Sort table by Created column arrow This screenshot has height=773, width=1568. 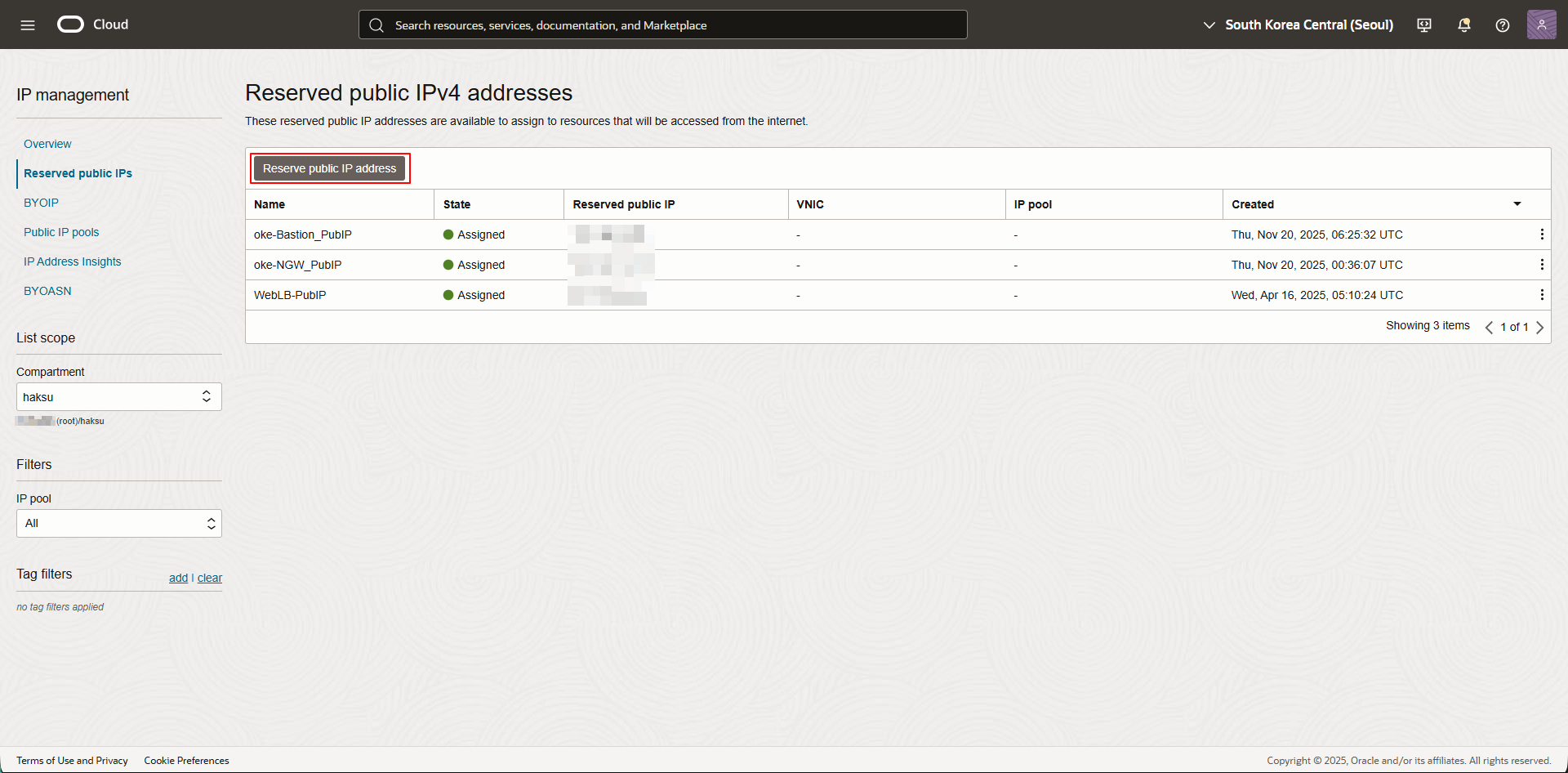click(x=1517, y=204)
